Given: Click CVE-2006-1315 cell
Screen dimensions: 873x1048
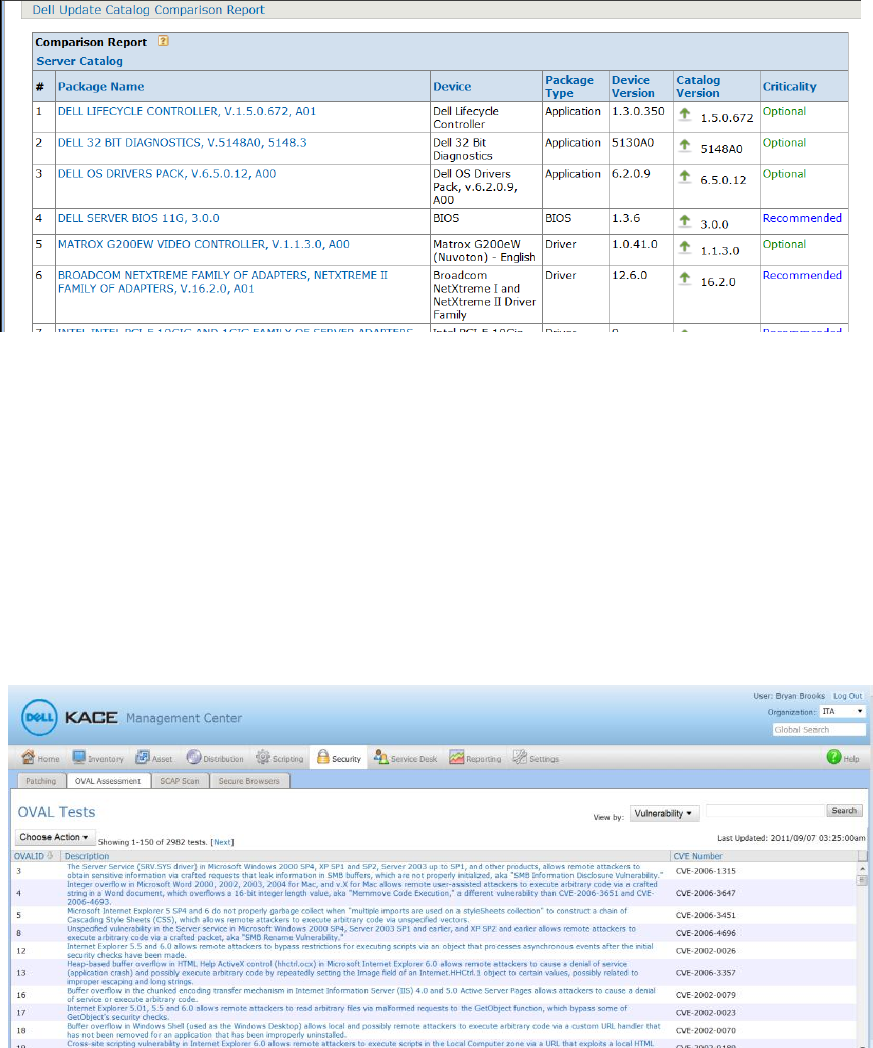Looking at the screenshot, I should pyautogui.click(x=705, y=871).
